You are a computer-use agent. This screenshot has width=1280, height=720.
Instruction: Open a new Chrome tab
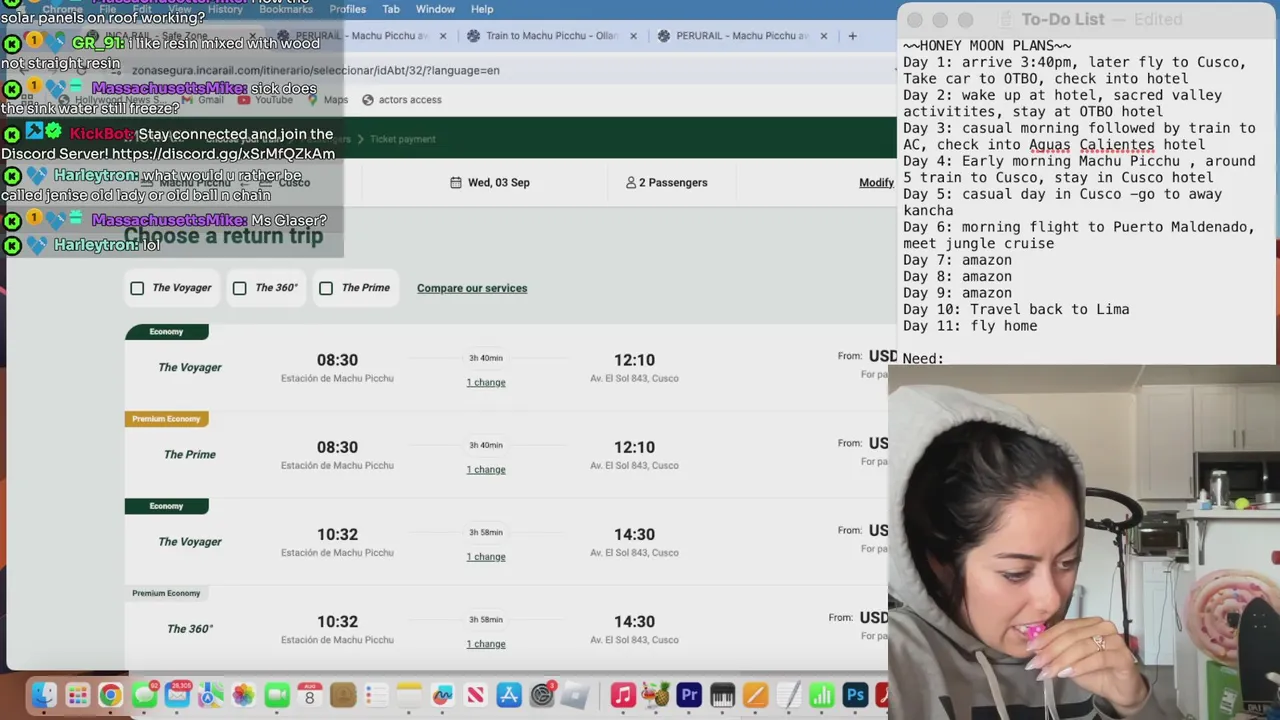coord(852,36)
